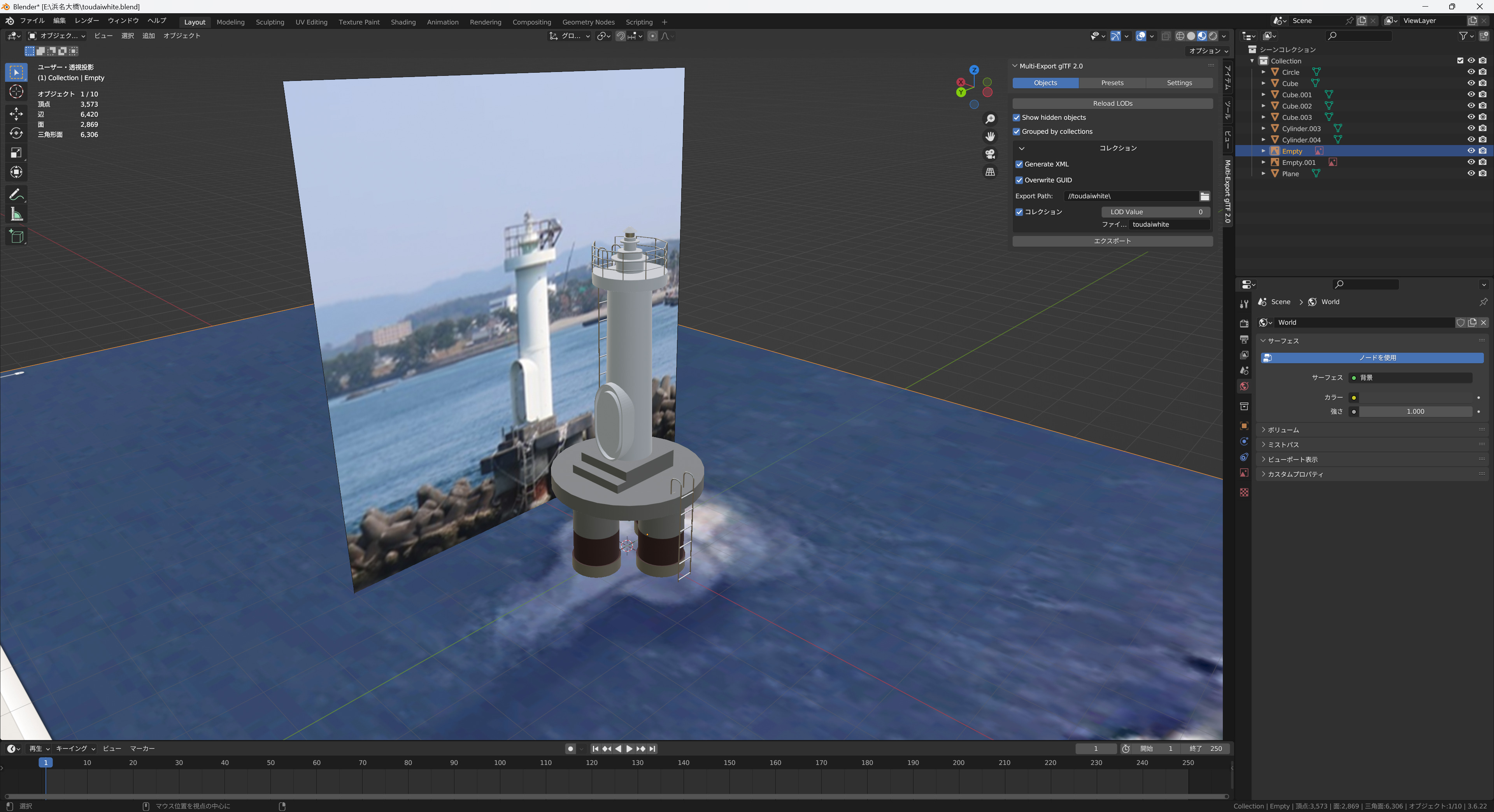1494x812 pixels.
Task: Expand the Cube object tree row
Action: pos(1263,84)
